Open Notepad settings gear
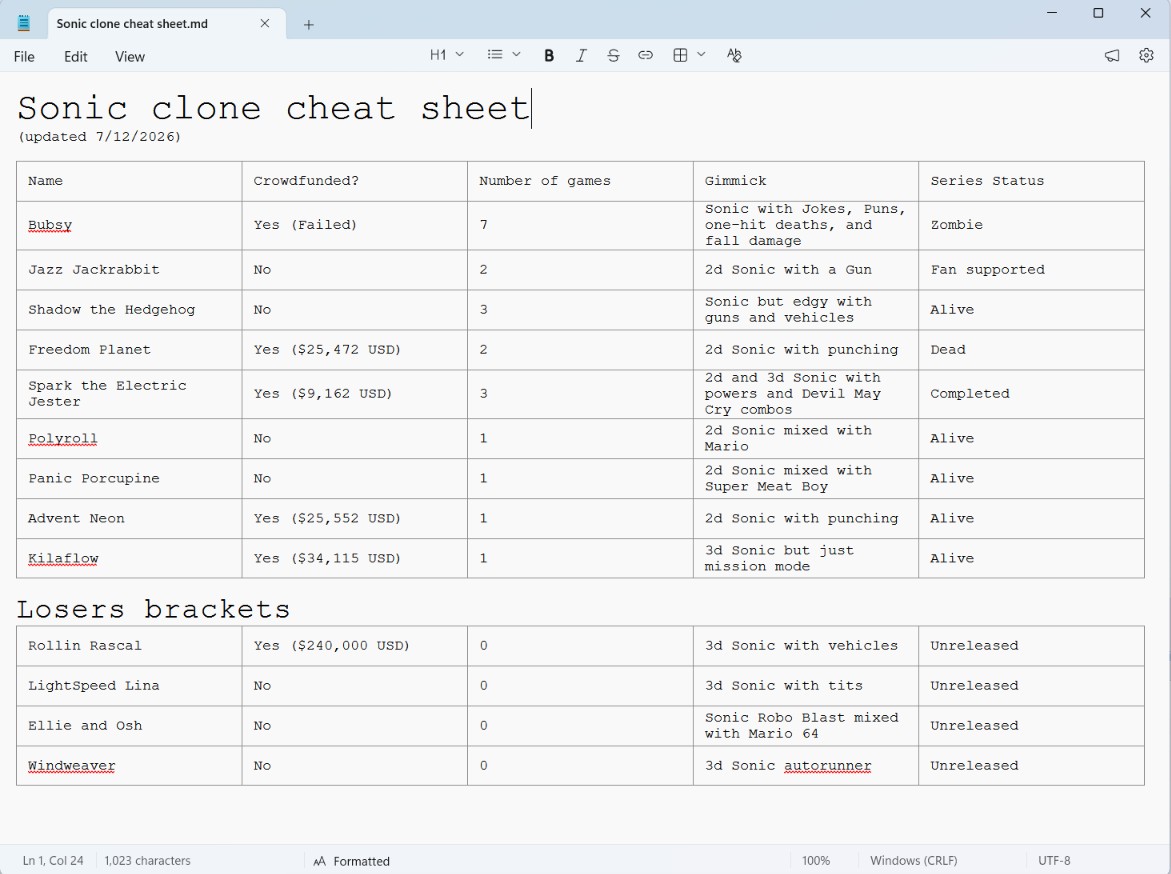The width and height of the screenshot is (1171, 874). point(1146,55)
